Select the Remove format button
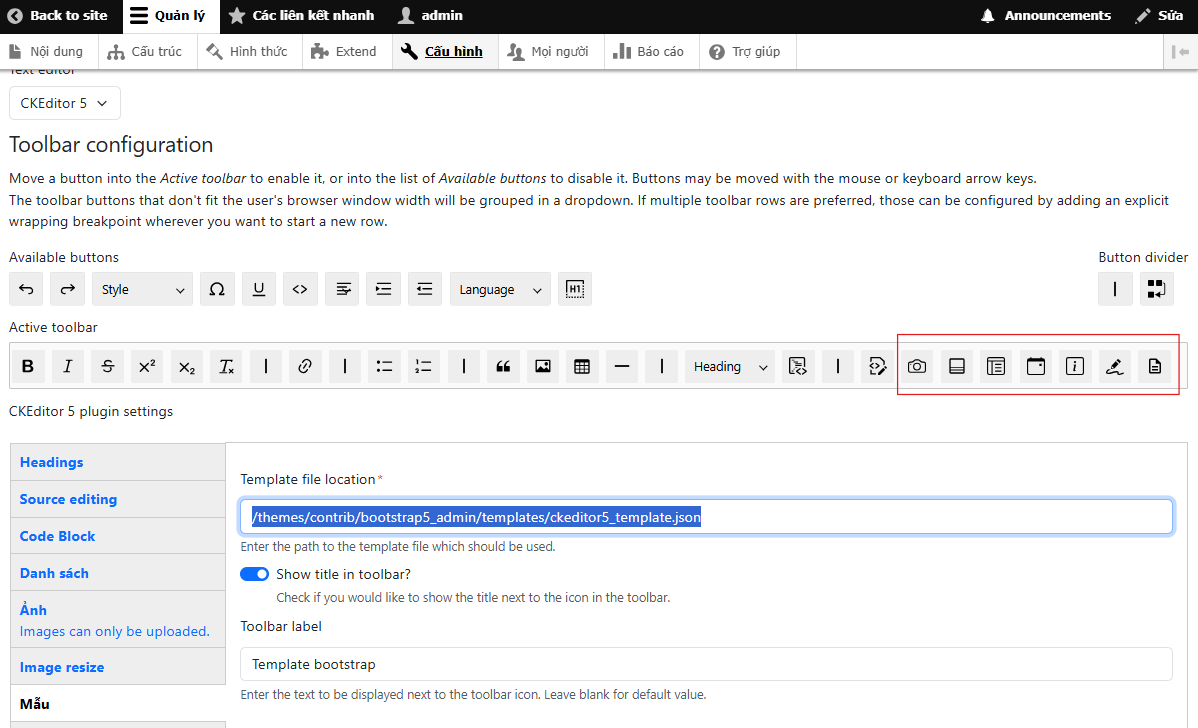This screenshot has width=1198, height=728. 227,367
